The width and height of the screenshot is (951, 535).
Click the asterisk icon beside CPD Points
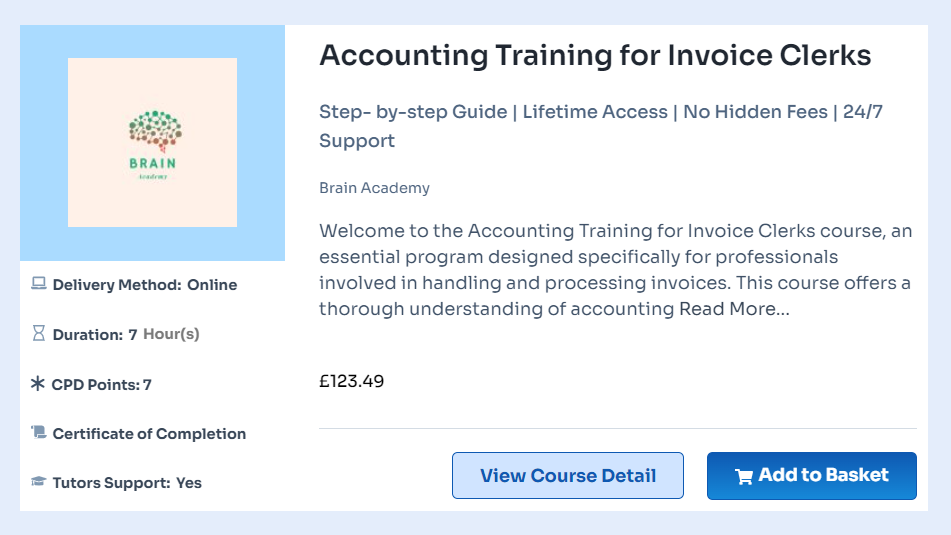point(38,384)
